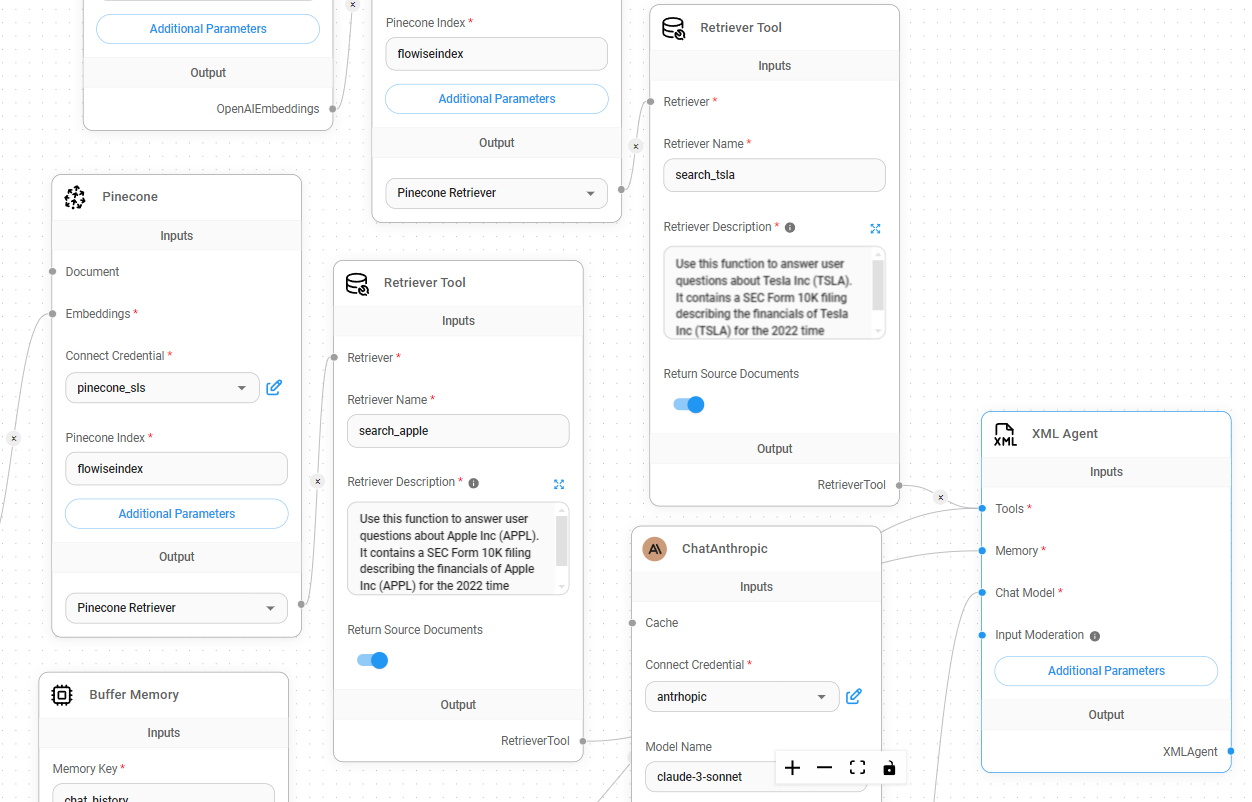Click Additional Parameters below pinecone_sls index
Screen dimensions: 1252x802
177,514
